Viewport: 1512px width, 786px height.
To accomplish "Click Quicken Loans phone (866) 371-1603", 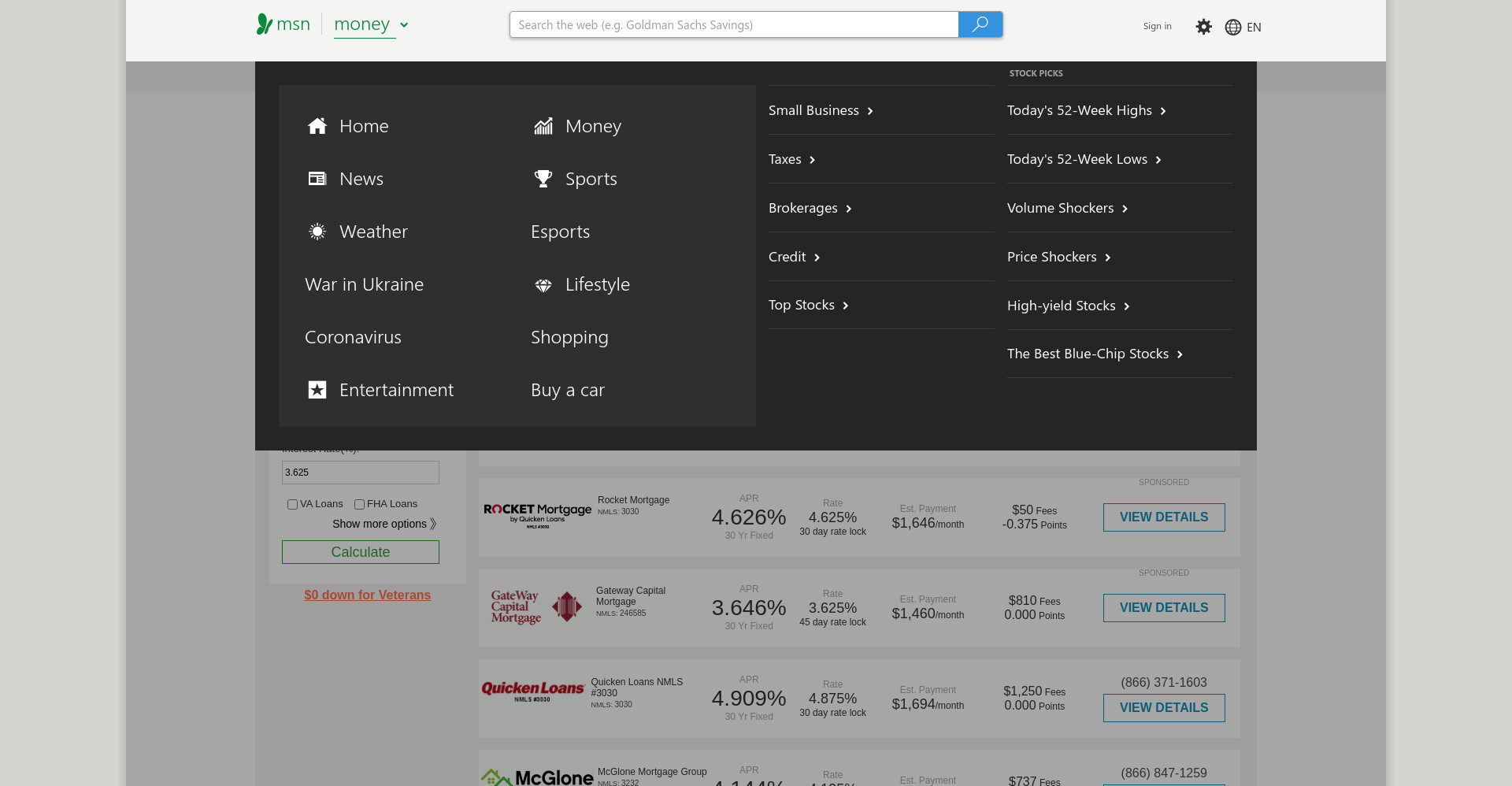I will pos(1164,683).
